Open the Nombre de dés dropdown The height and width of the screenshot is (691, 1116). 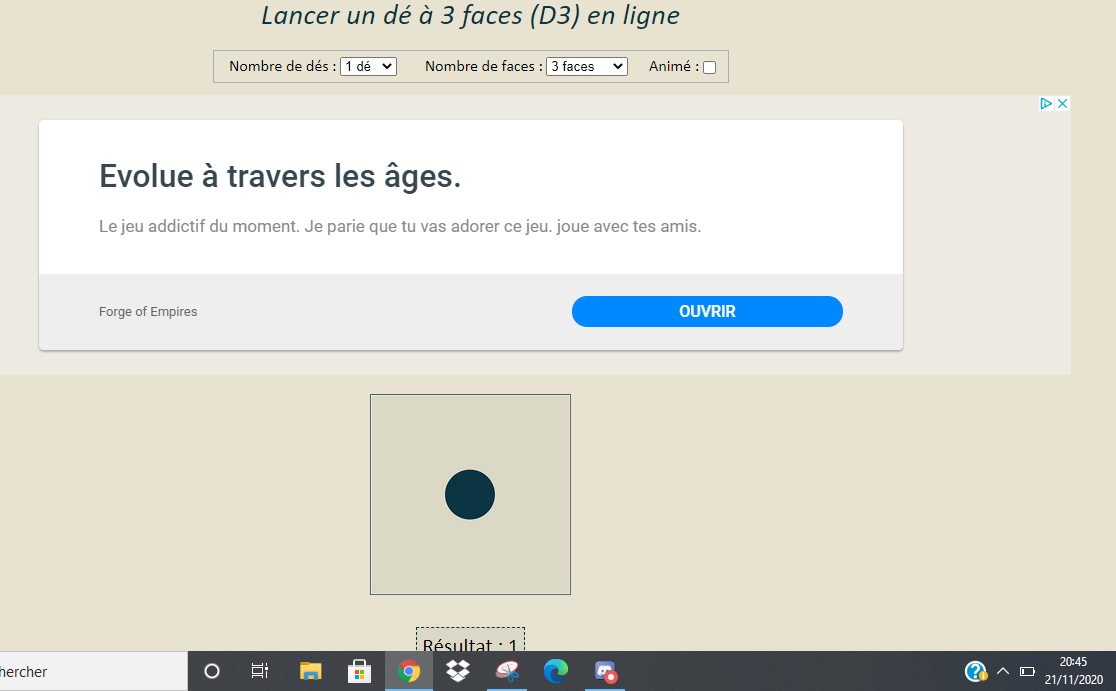pyautogui.click(x=368, y=66)
